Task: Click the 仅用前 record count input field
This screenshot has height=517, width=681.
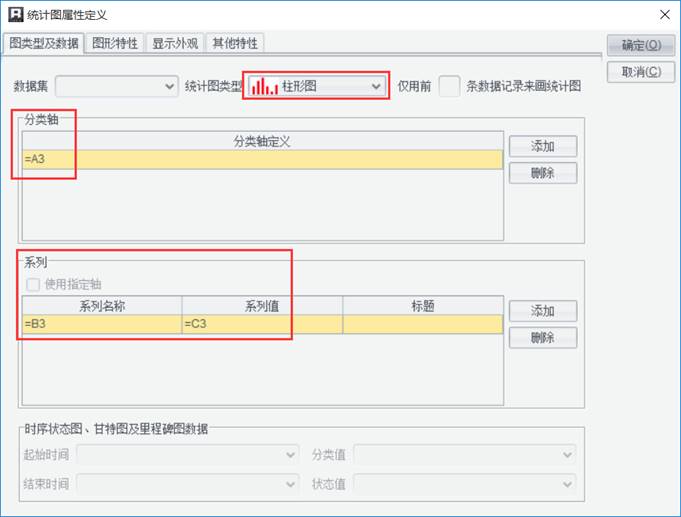Action: point(449,86)
